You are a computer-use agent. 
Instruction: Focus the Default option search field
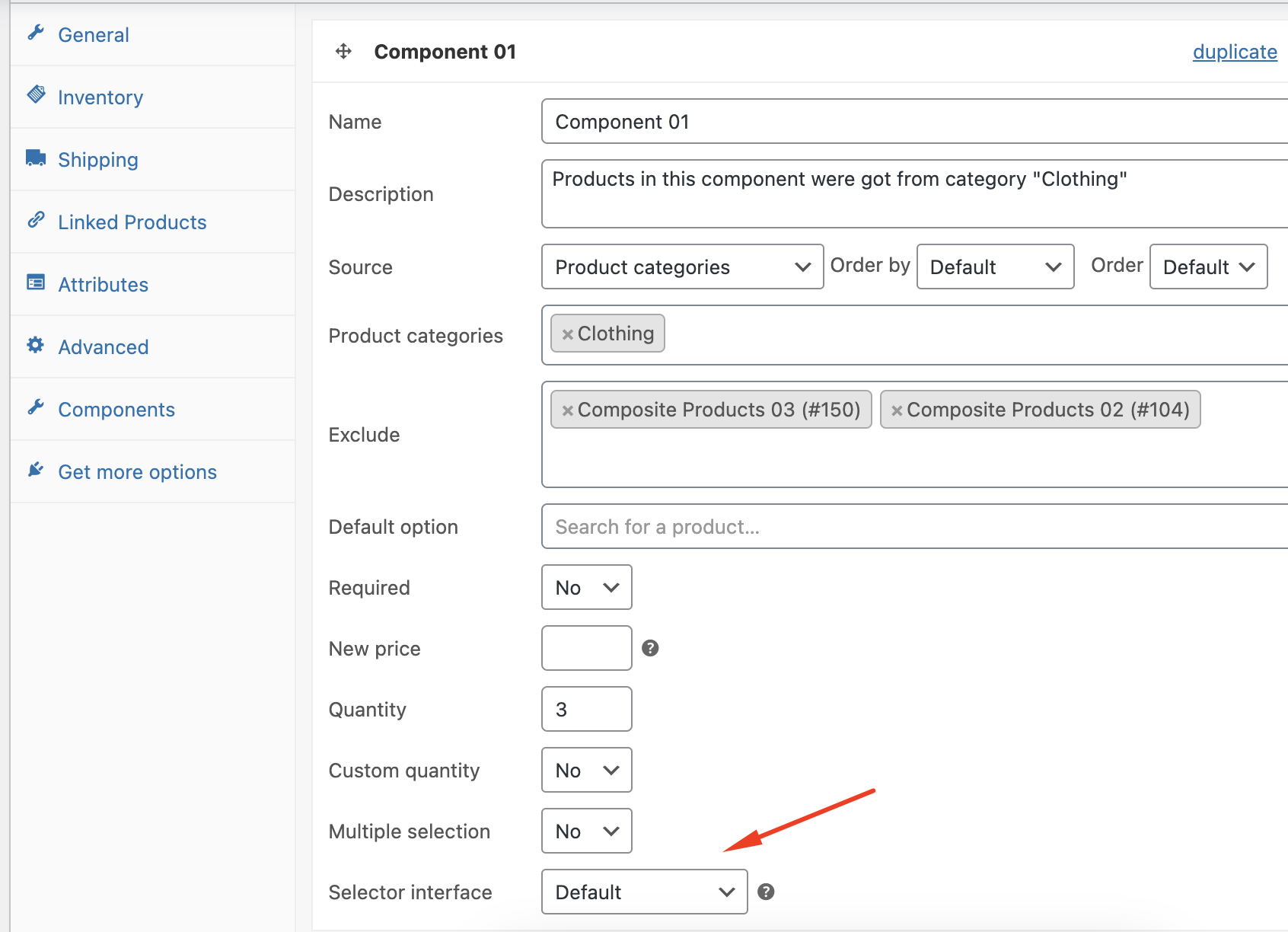click(x=913, y=526)
